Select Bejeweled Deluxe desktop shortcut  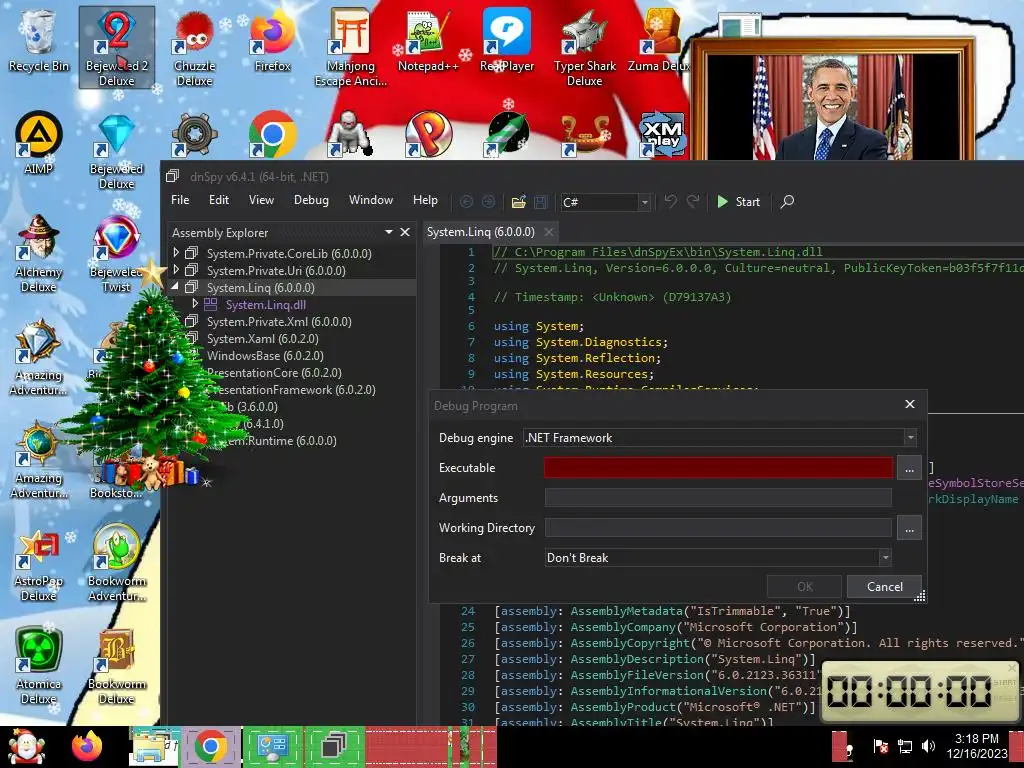[x=116, y=152]
